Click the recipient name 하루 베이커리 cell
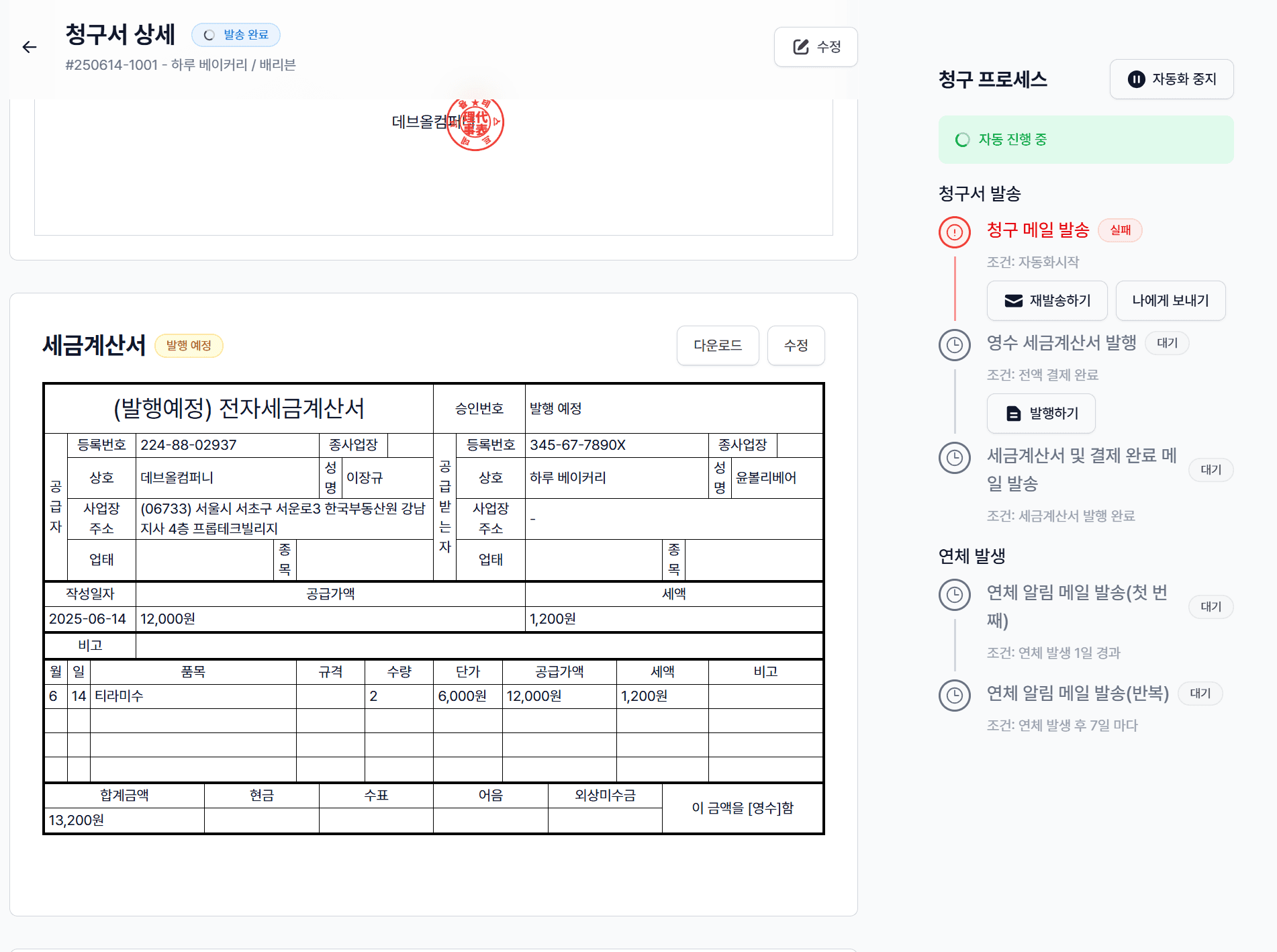 pos(616,478)
